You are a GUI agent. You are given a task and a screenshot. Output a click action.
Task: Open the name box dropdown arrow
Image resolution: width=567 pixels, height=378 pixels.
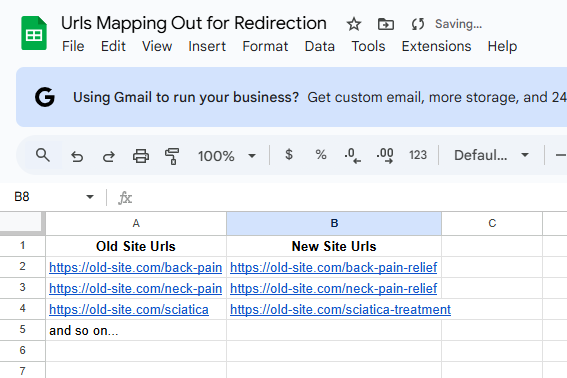90,197
